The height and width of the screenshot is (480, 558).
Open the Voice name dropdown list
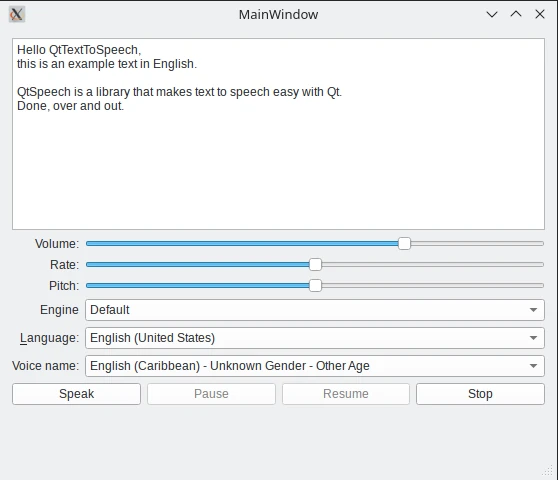pyautogui.click(x=315, y=366)
